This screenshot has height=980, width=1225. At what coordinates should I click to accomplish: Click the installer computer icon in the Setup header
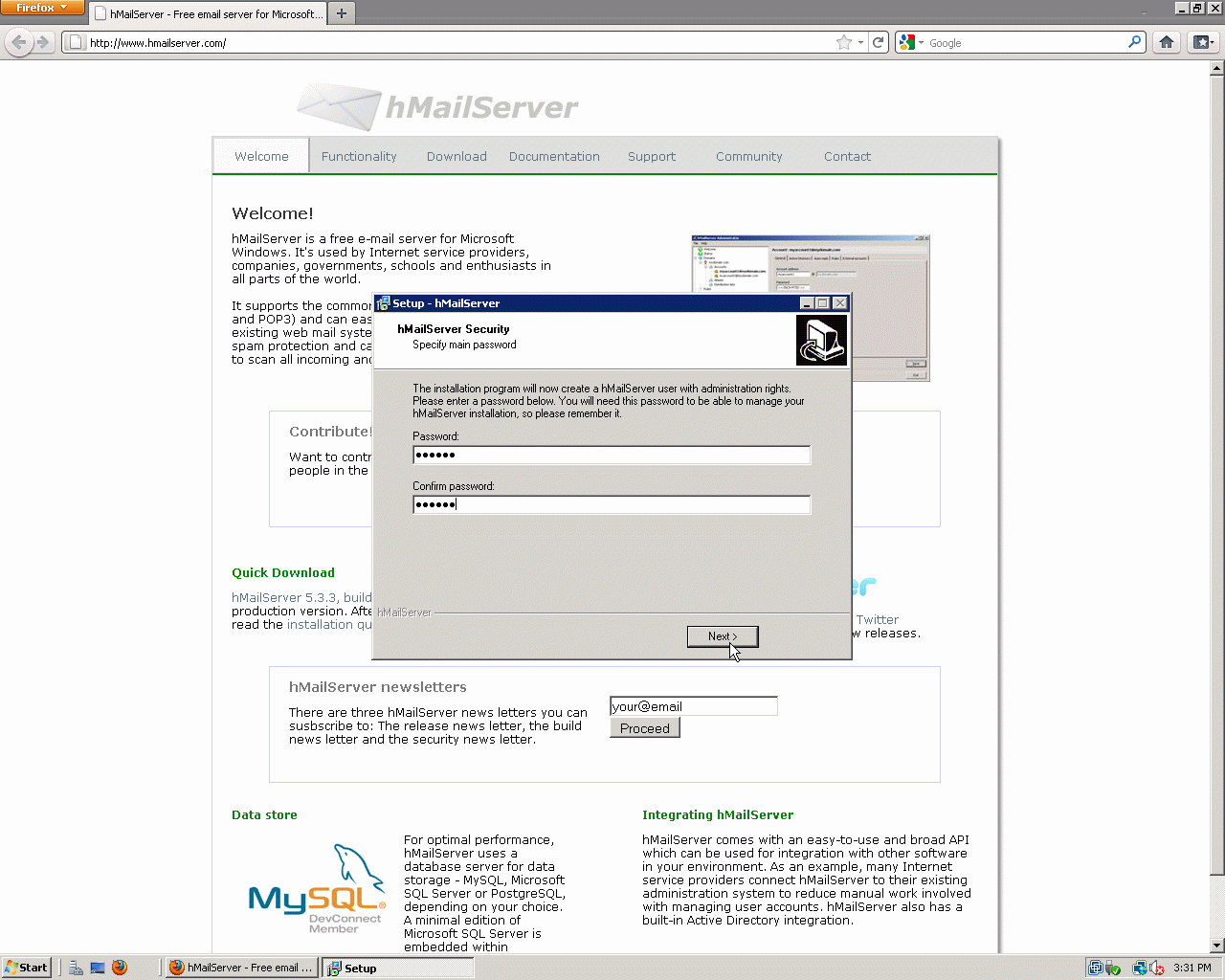click(x=821, y=341)
